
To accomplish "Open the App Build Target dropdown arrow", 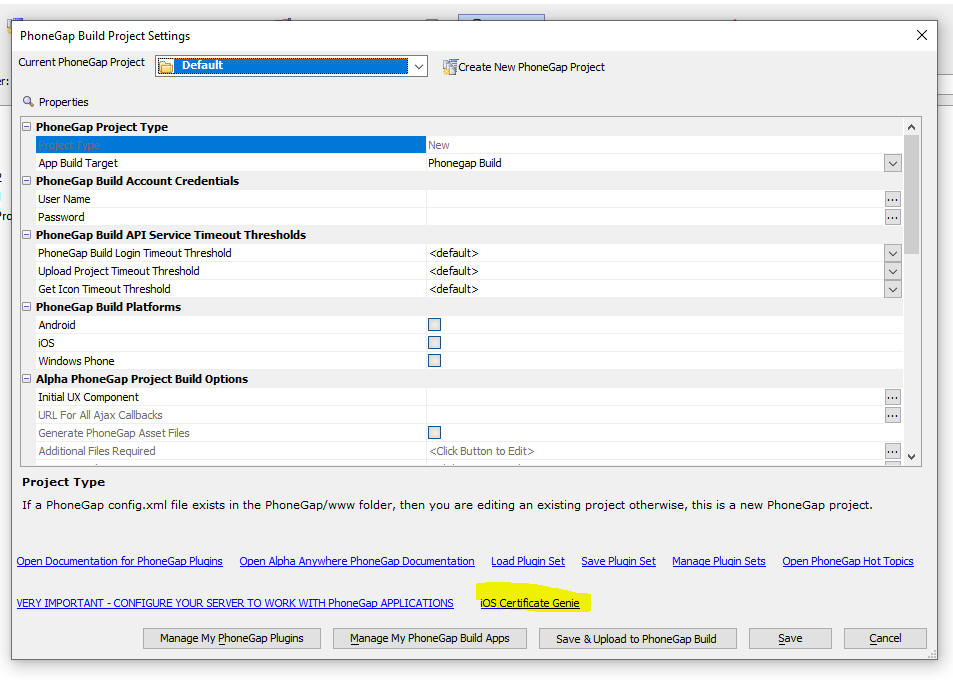I will pos(892,163).
